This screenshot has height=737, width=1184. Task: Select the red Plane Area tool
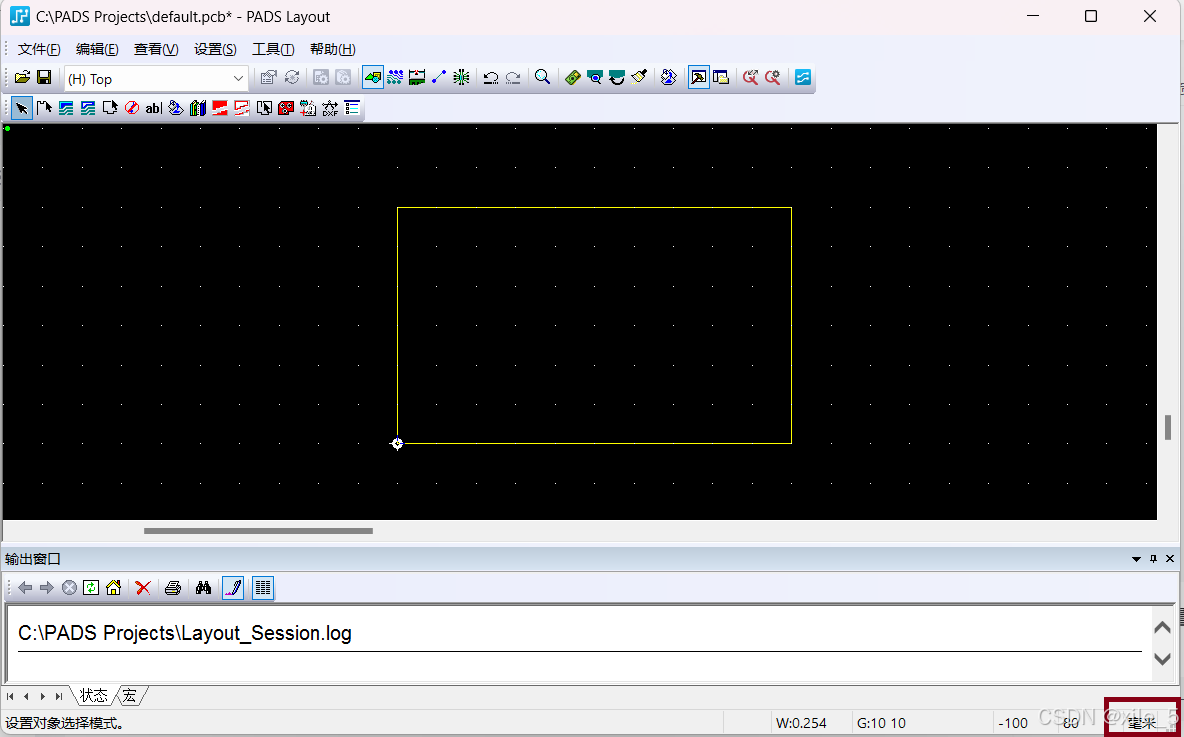220,108
